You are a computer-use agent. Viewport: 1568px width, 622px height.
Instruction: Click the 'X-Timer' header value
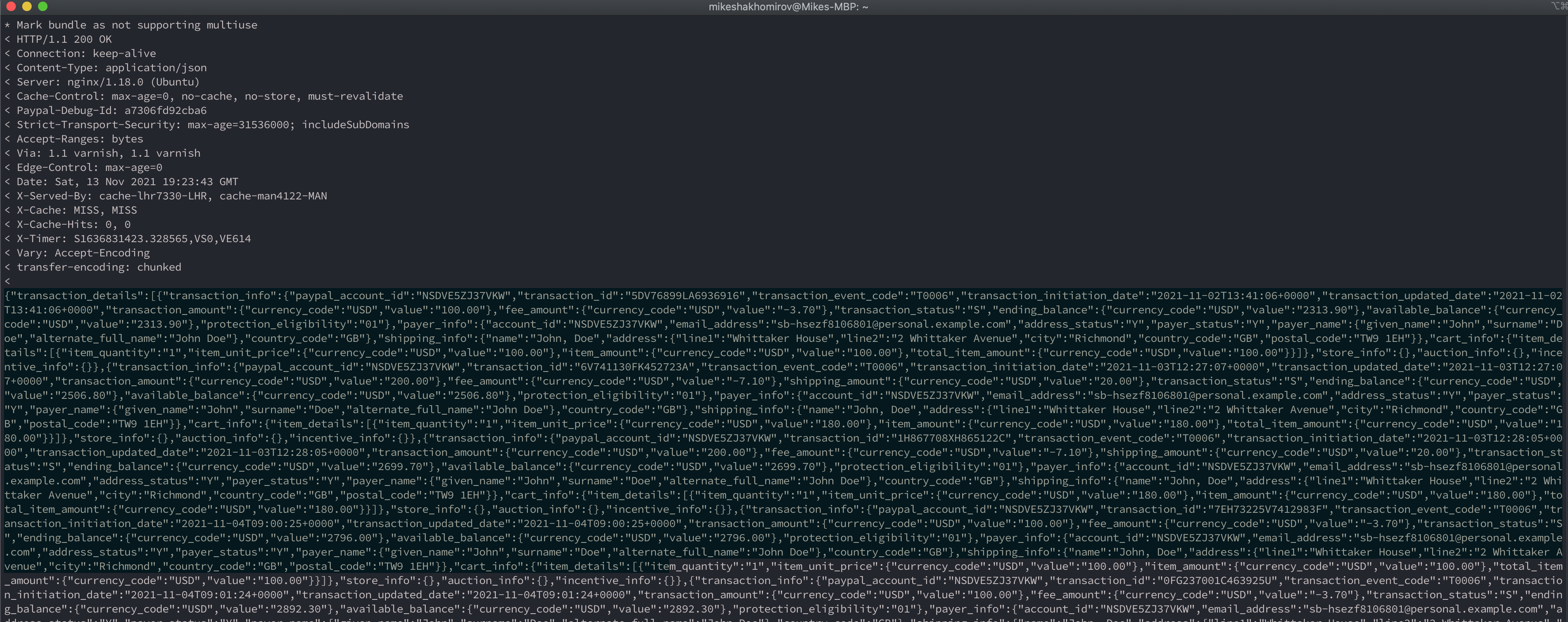coord(162,238)
